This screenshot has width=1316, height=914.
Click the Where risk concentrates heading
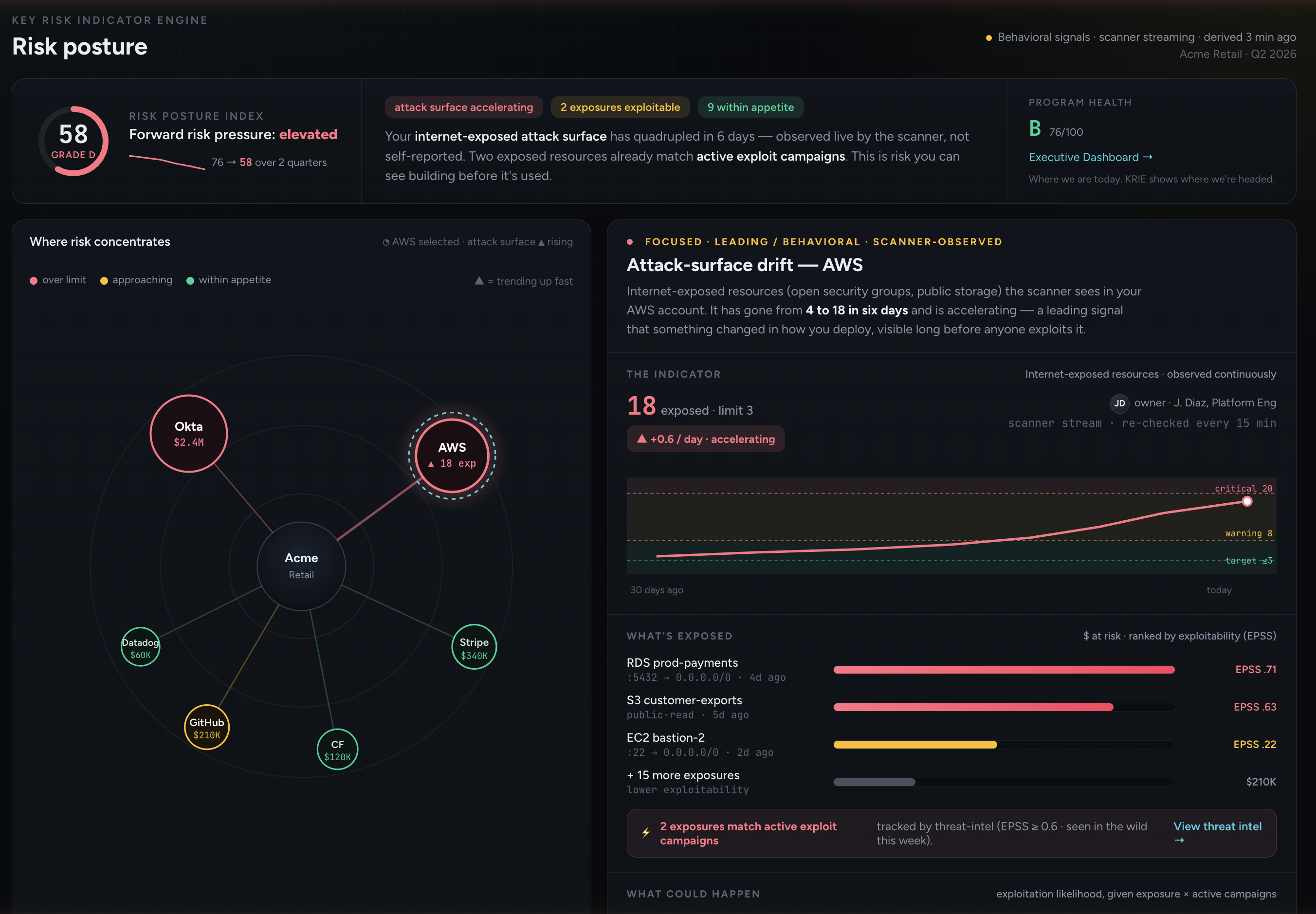click(x=100, y=242)
